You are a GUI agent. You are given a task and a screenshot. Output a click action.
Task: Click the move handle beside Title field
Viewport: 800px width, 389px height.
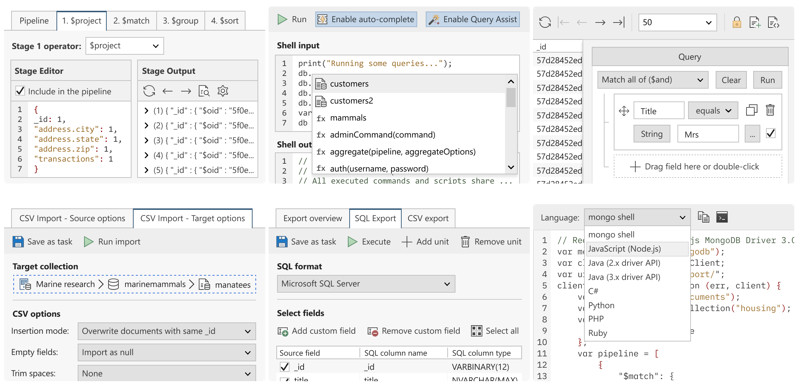[623, 111]
